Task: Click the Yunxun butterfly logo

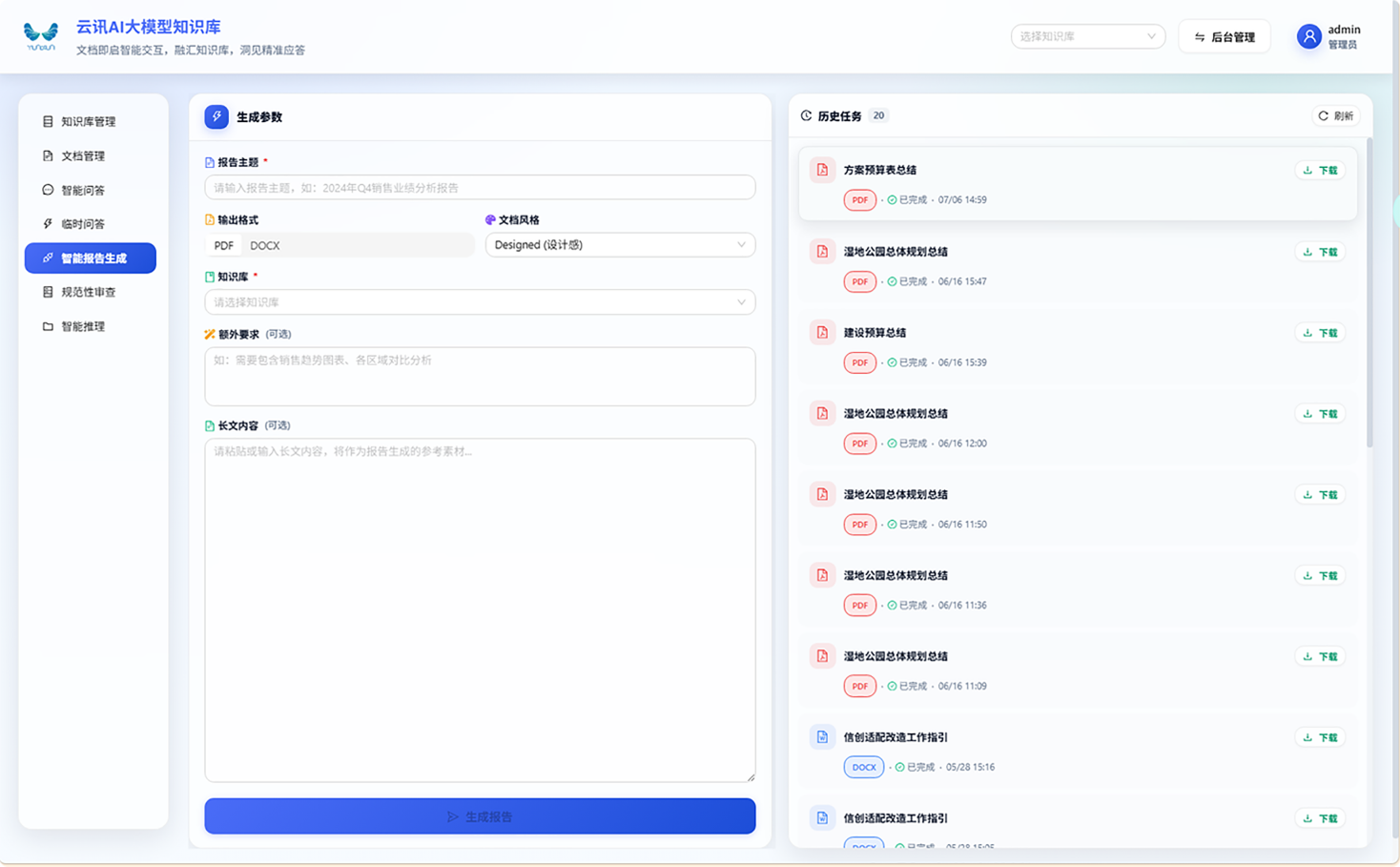Action: [x=41, y=36]
